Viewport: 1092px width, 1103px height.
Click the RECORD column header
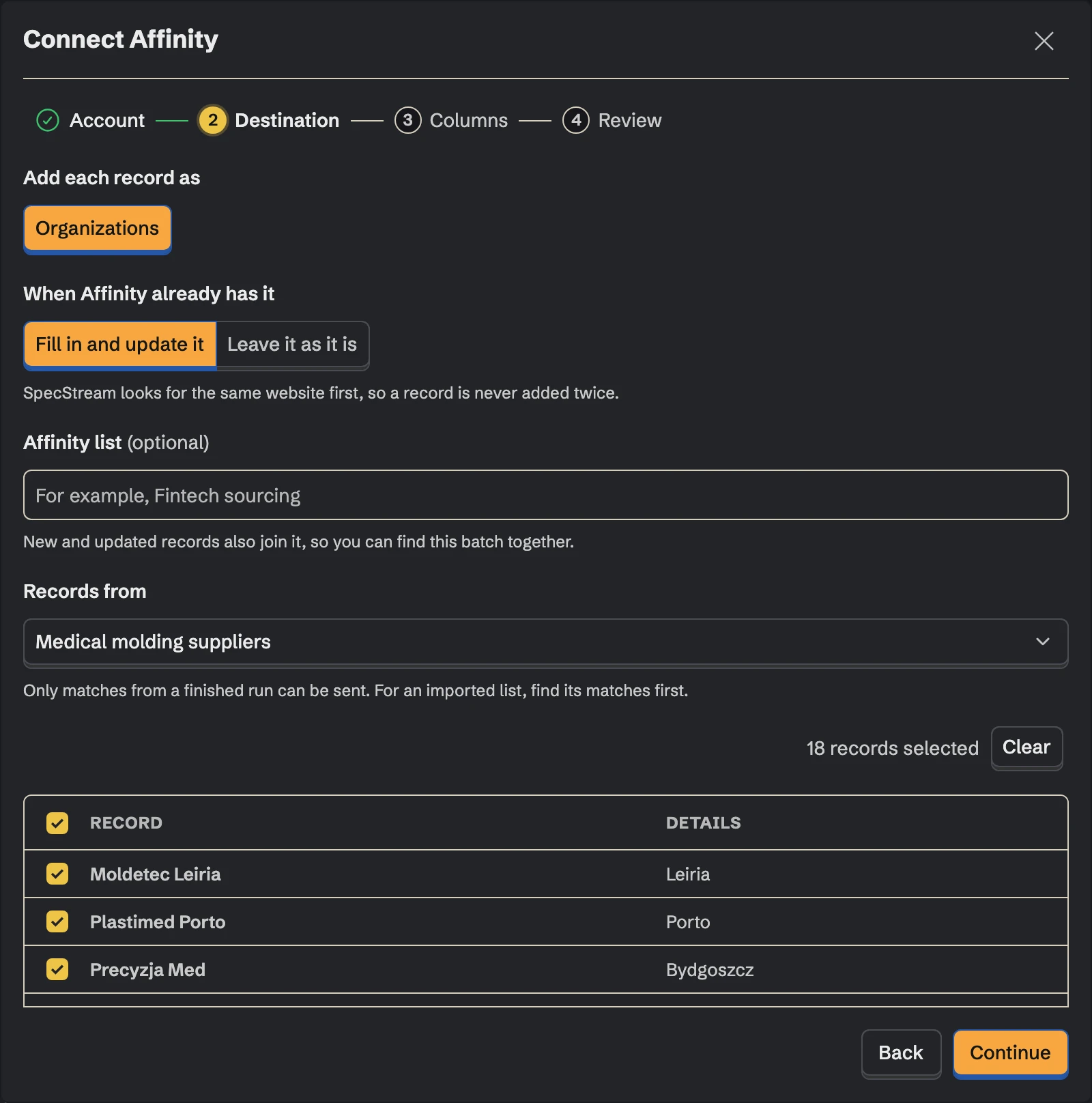click(x=126, y=823)
